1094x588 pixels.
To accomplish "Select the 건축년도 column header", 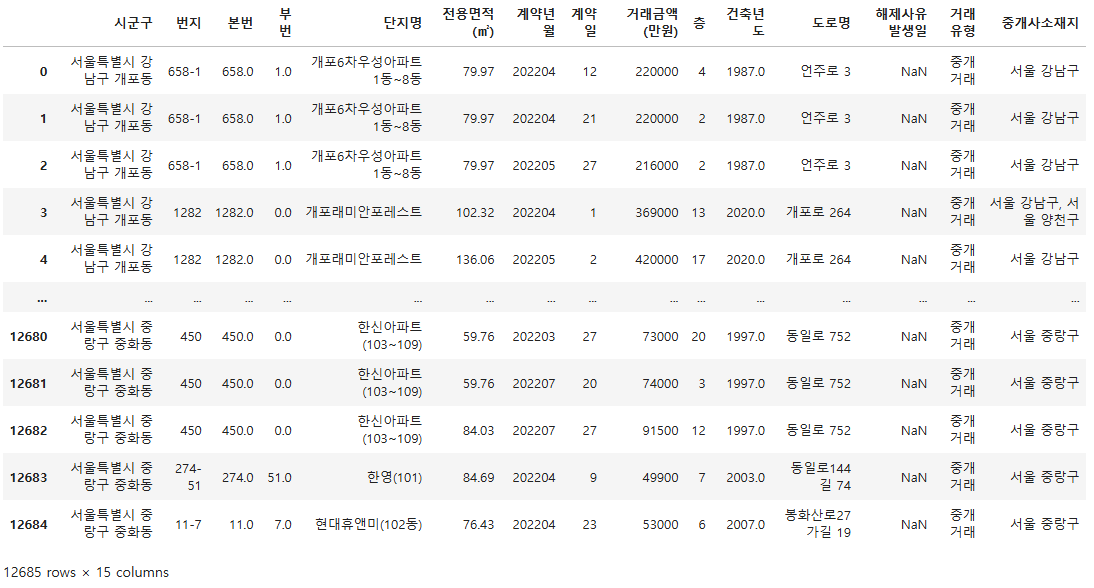I will click(746, 23).
